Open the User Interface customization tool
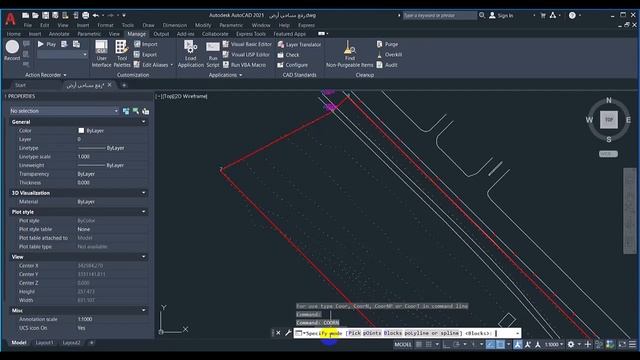The image size is (640, 360). (101, 53)
